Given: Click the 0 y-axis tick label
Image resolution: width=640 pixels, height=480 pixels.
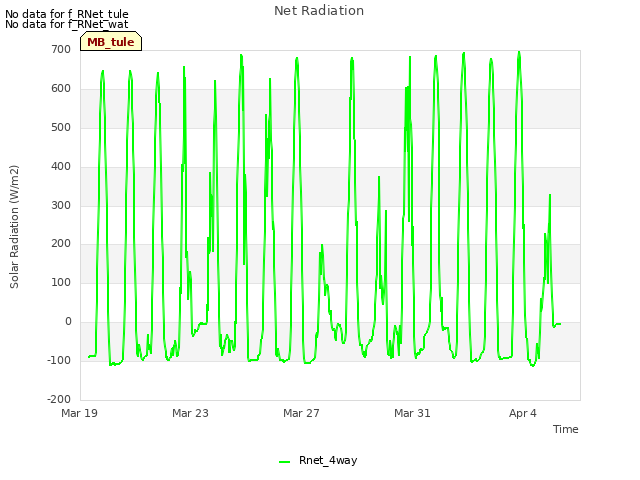Looking at the screenshot, I should pyautogui.click(x=68, y=322).
